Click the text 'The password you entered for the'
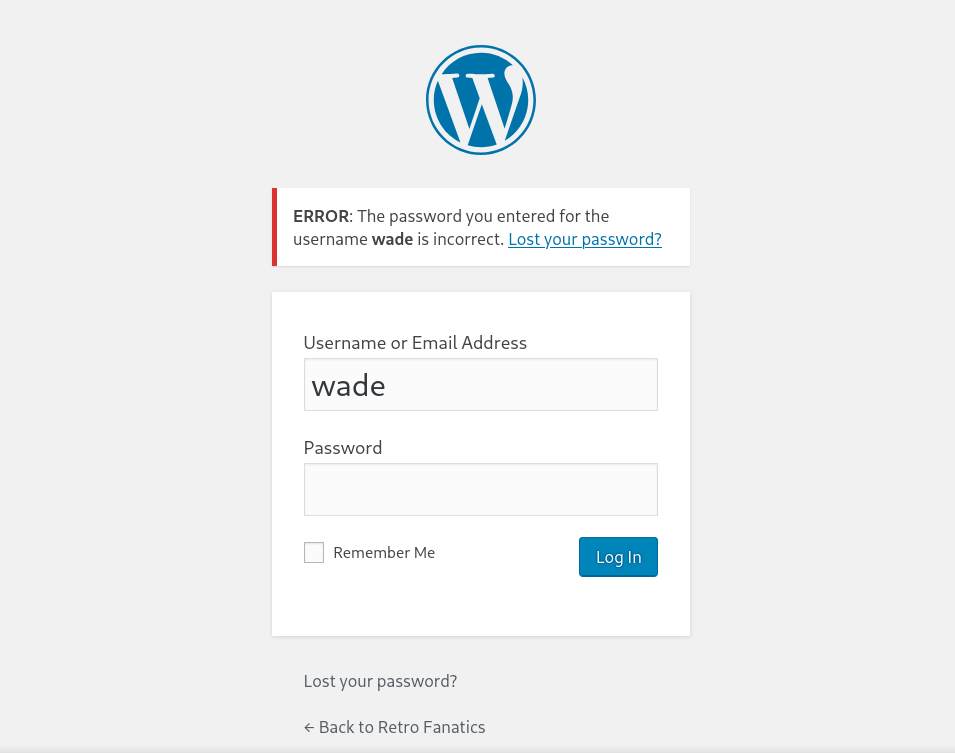The width and height of the screenshot is (955, 753). pyautogui.click(x=483, y=216)
